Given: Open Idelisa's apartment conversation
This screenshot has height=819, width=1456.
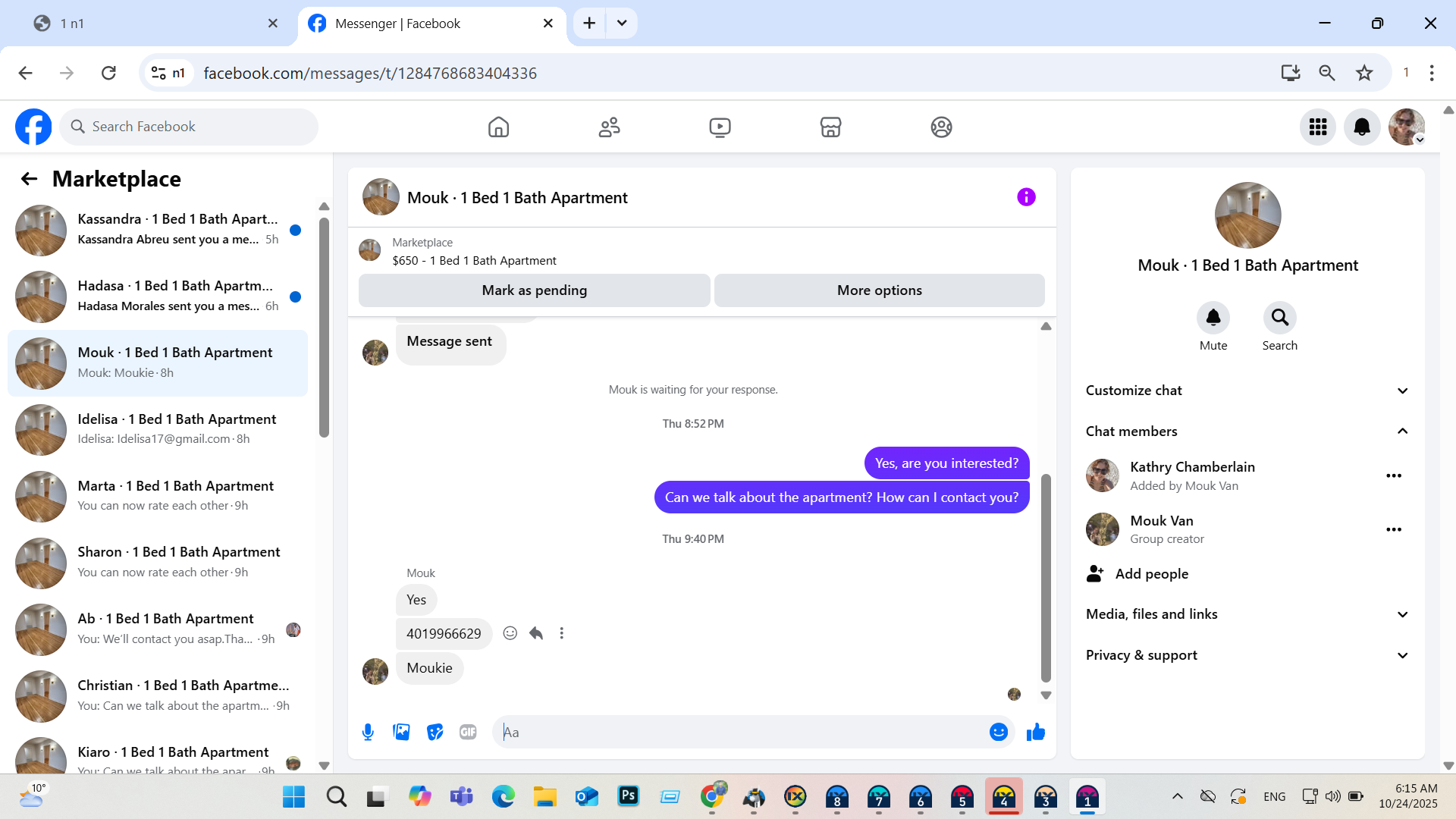Looking at the screenshot, I should [158, 430].
